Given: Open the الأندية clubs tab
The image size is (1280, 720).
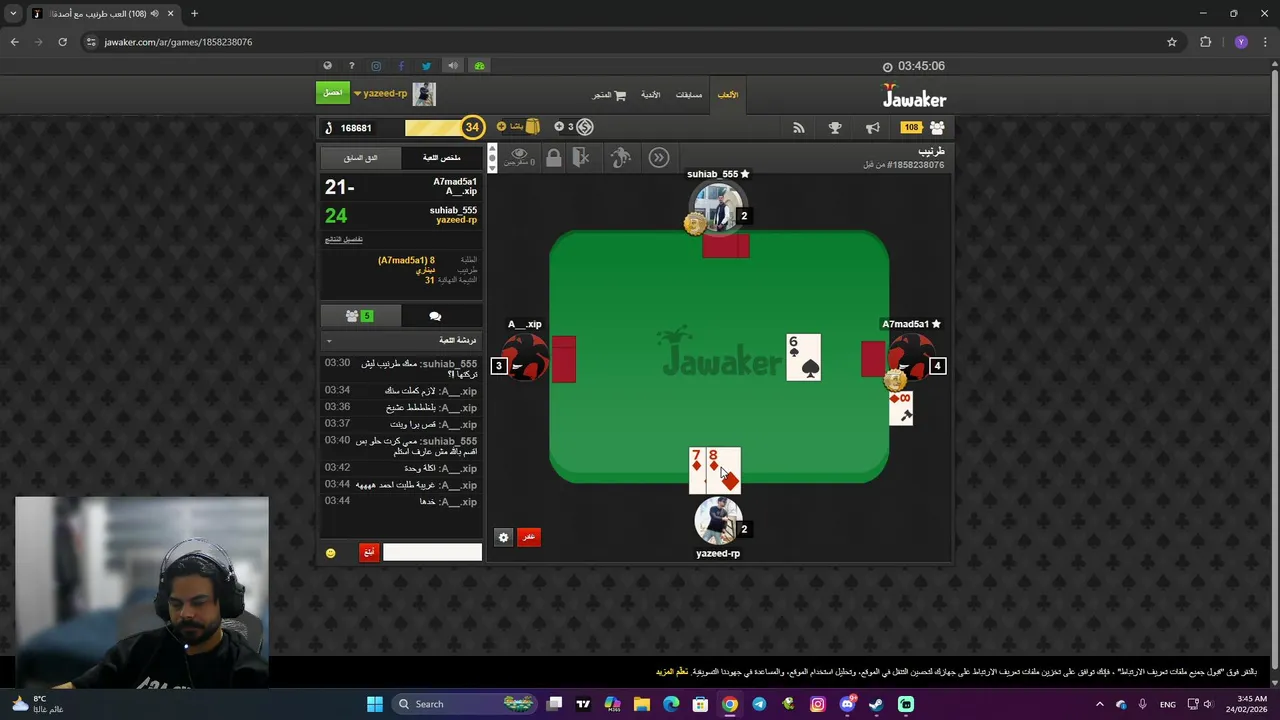Looking at the screenshot, I should point(651,95).
